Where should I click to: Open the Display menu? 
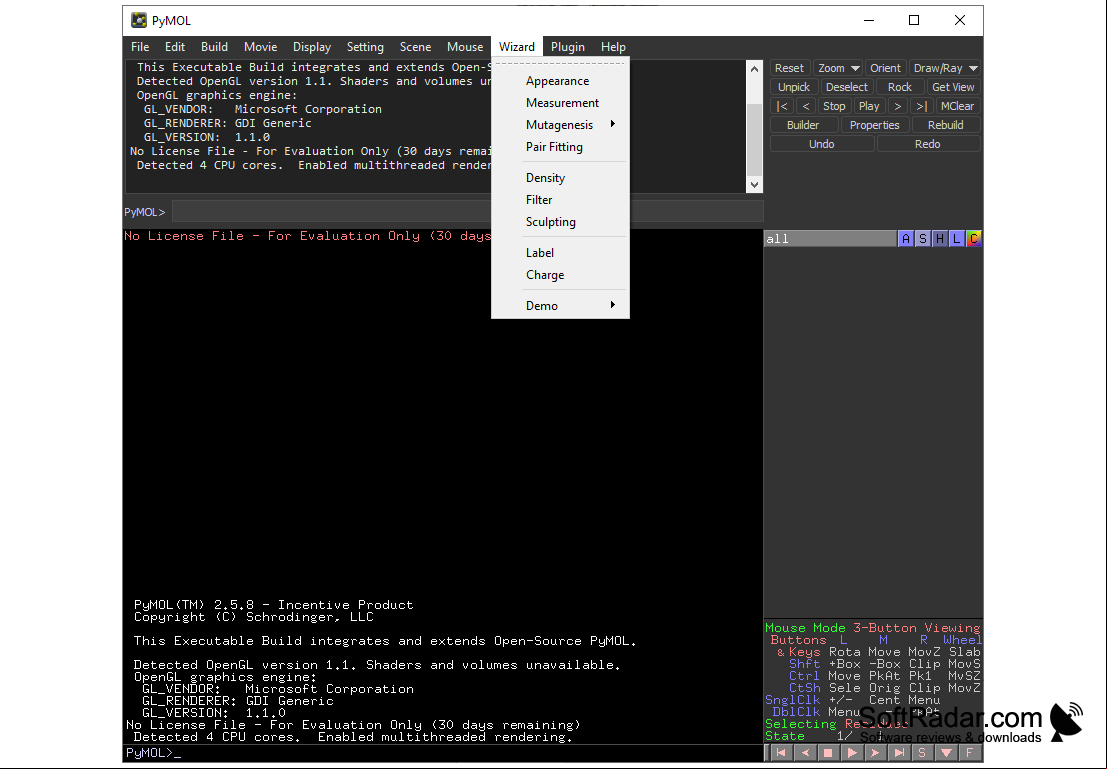pyautogui.click(x=312, y=47)
